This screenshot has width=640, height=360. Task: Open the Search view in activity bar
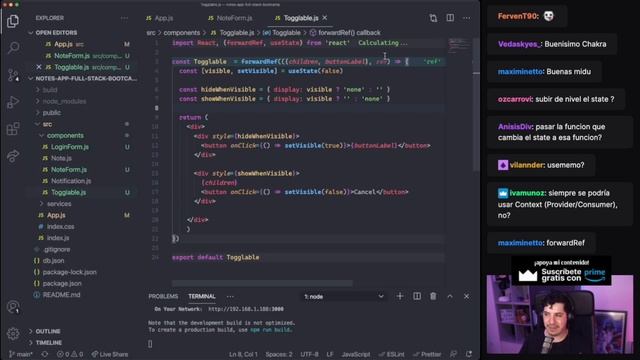[x=13, y=48]
